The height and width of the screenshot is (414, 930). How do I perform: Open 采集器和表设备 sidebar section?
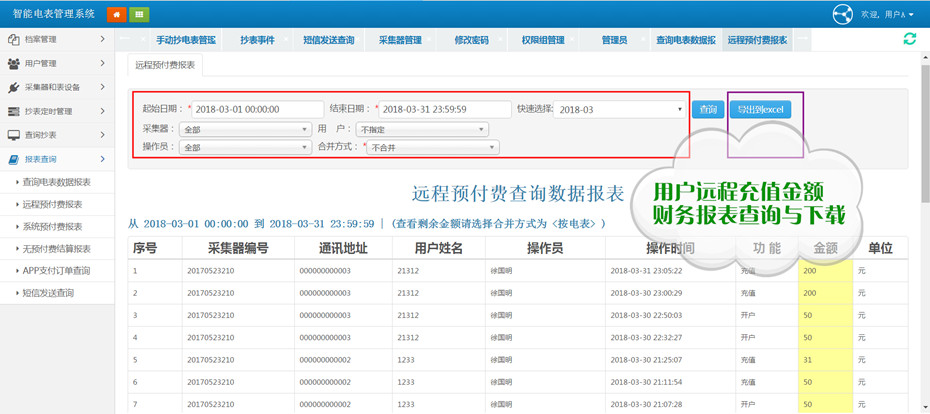pos(56,87)
